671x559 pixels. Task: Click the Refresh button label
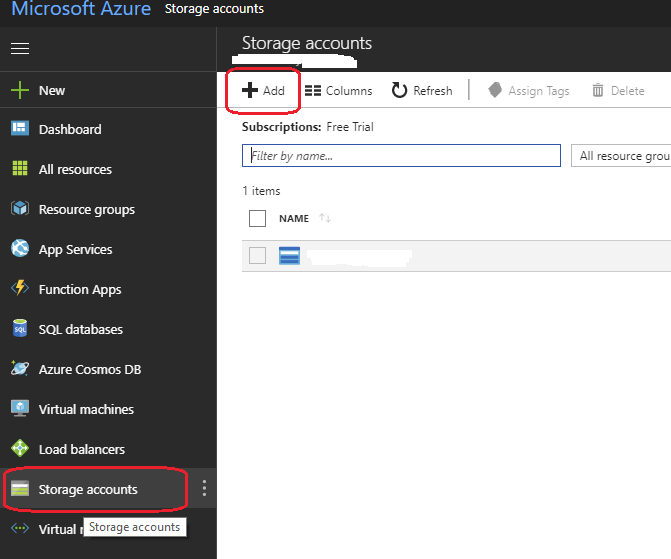[x=433, y=91]
